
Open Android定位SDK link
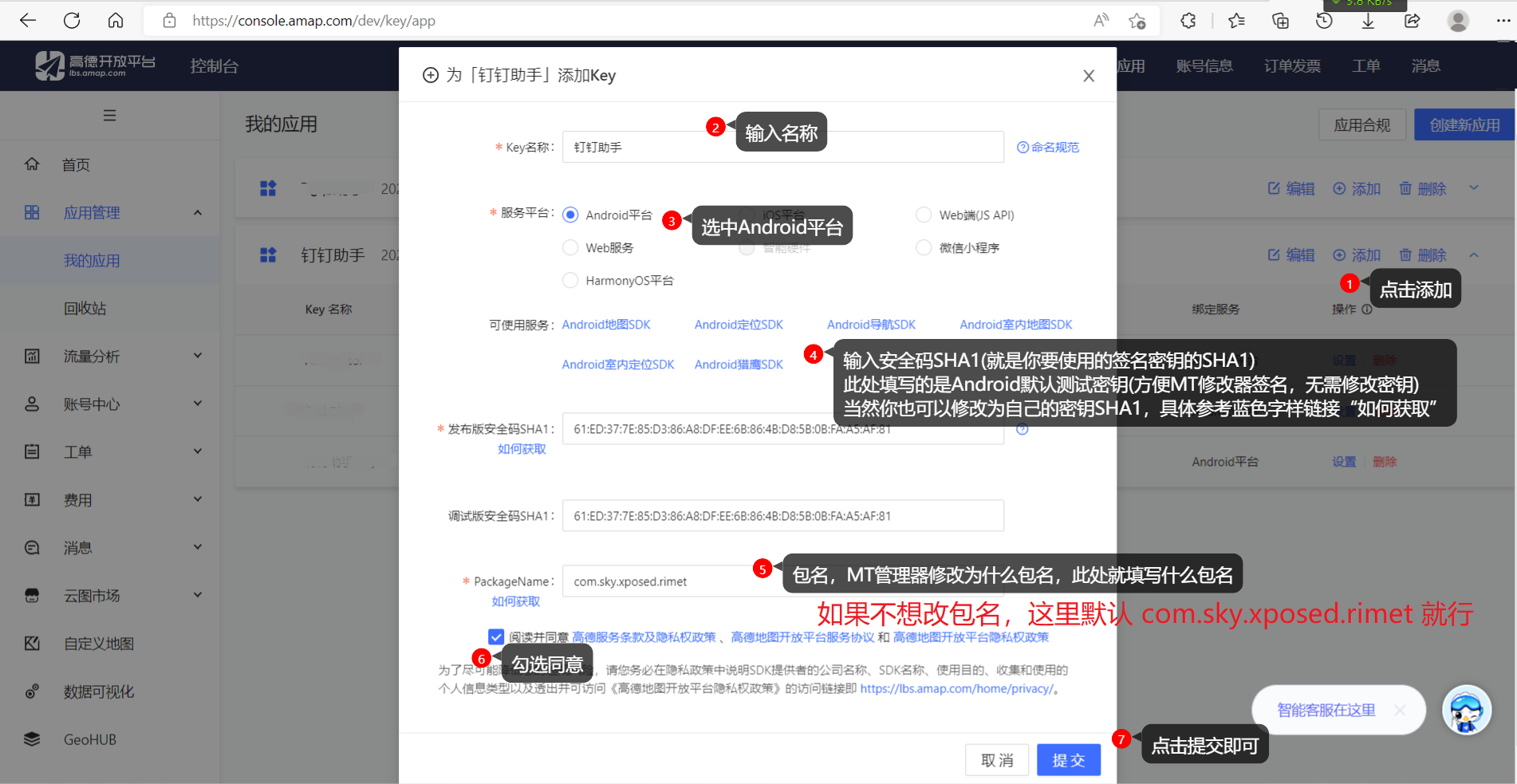(739, 325)
